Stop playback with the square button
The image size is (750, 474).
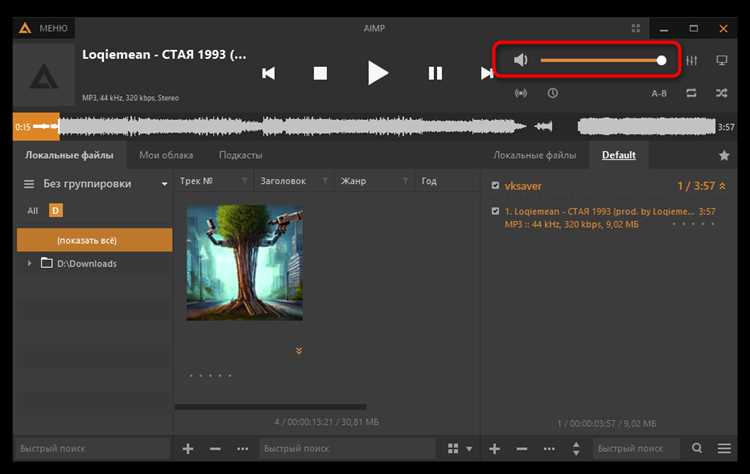click(320, 73)
